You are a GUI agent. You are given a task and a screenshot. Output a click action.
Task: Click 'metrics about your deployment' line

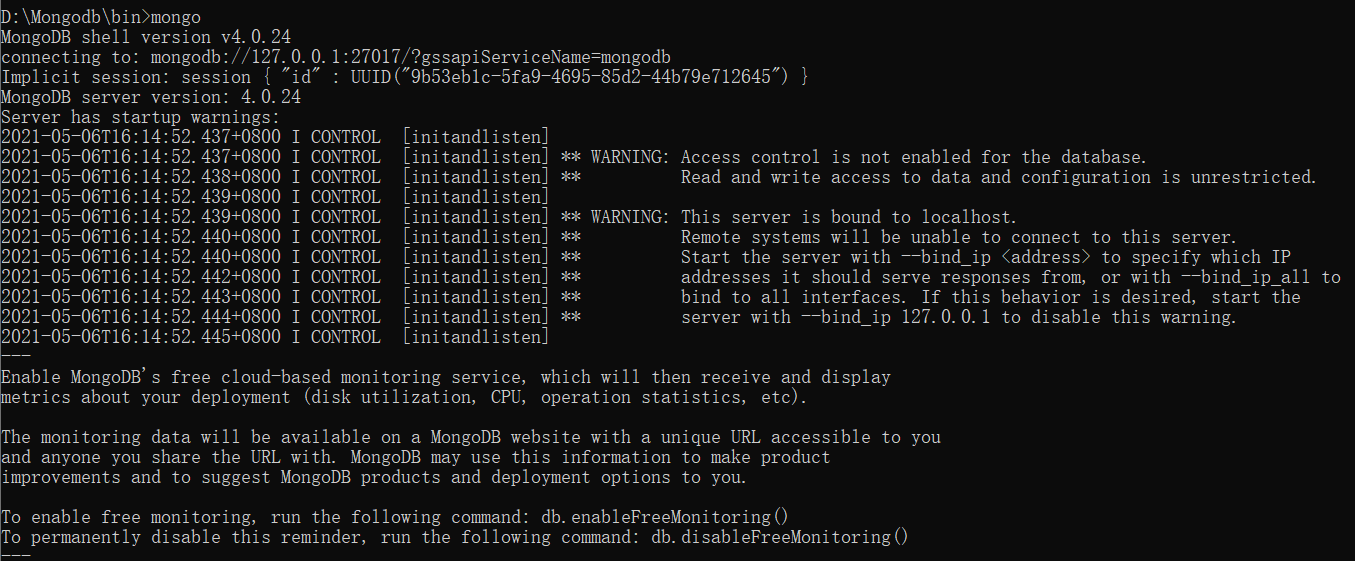pyautogui.click(x=403, y=397)
